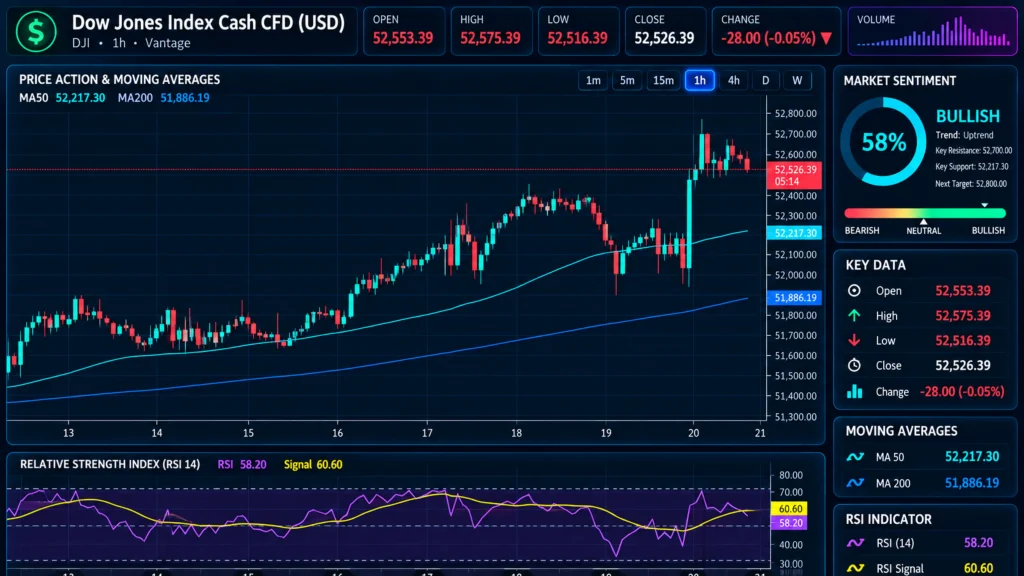This screenshot has height=576, width=1024.
Task: Click the Volume mini bar chart
Action: click(x=933, y=33)
